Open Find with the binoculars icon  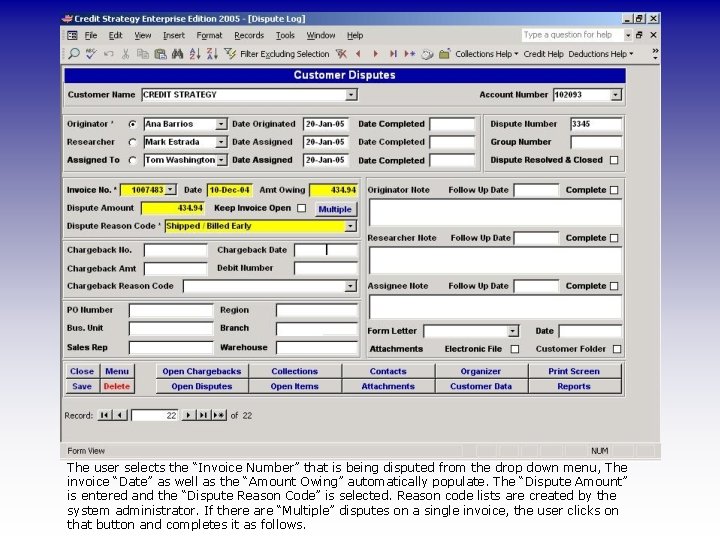177,54
